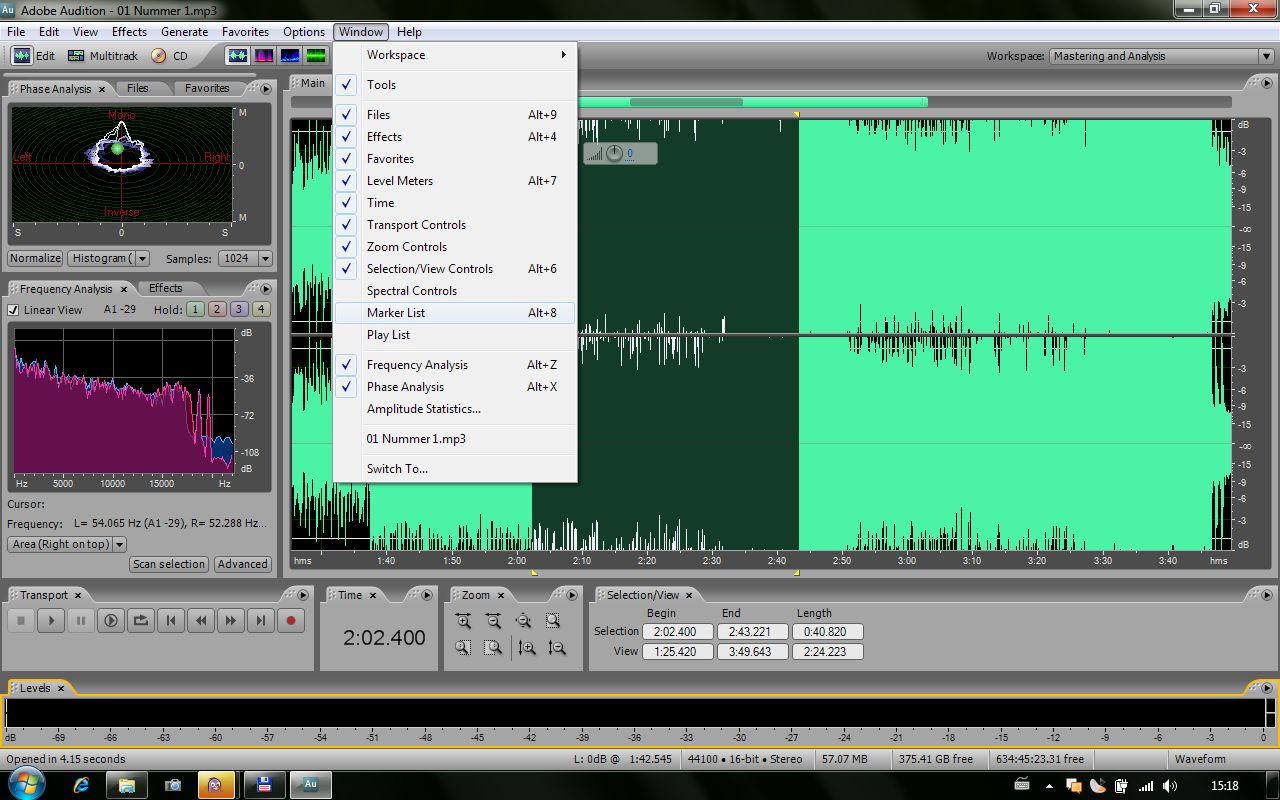Click the Play transport button

click(x=51, y=621)
